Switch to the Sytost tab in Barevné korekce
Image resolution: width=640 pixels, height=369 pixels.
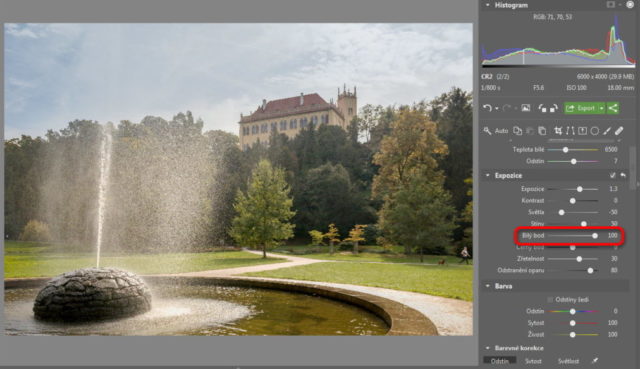[x=533, y=361]
